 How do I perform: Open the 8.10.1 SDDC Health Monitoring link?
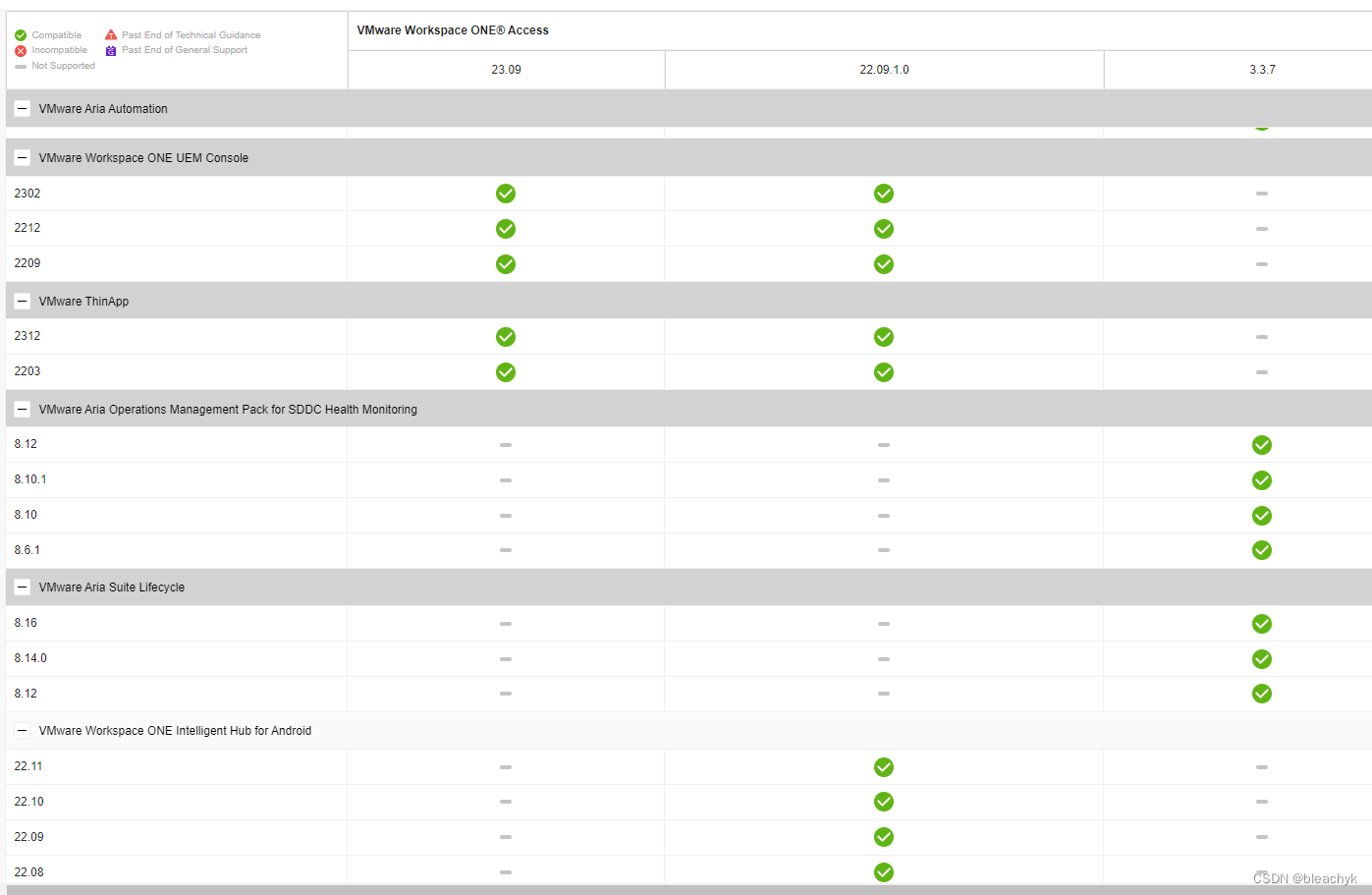28,479
